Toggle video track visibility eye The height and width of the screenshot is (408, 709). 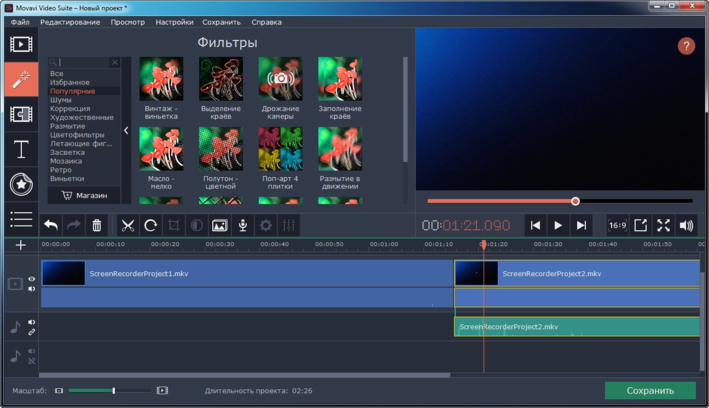pos(32,279)
